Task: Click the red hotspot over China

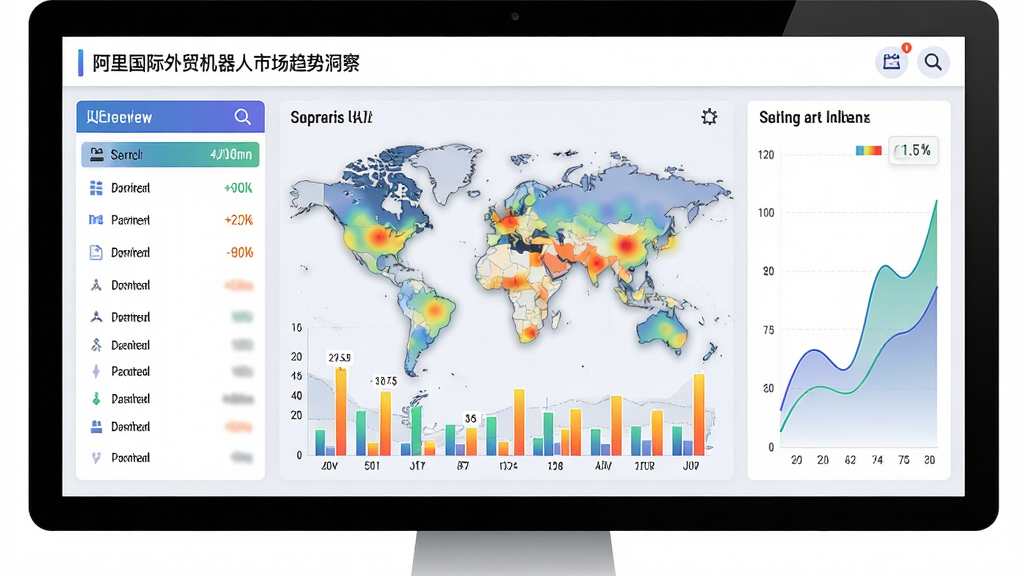Action: [626, 246]
